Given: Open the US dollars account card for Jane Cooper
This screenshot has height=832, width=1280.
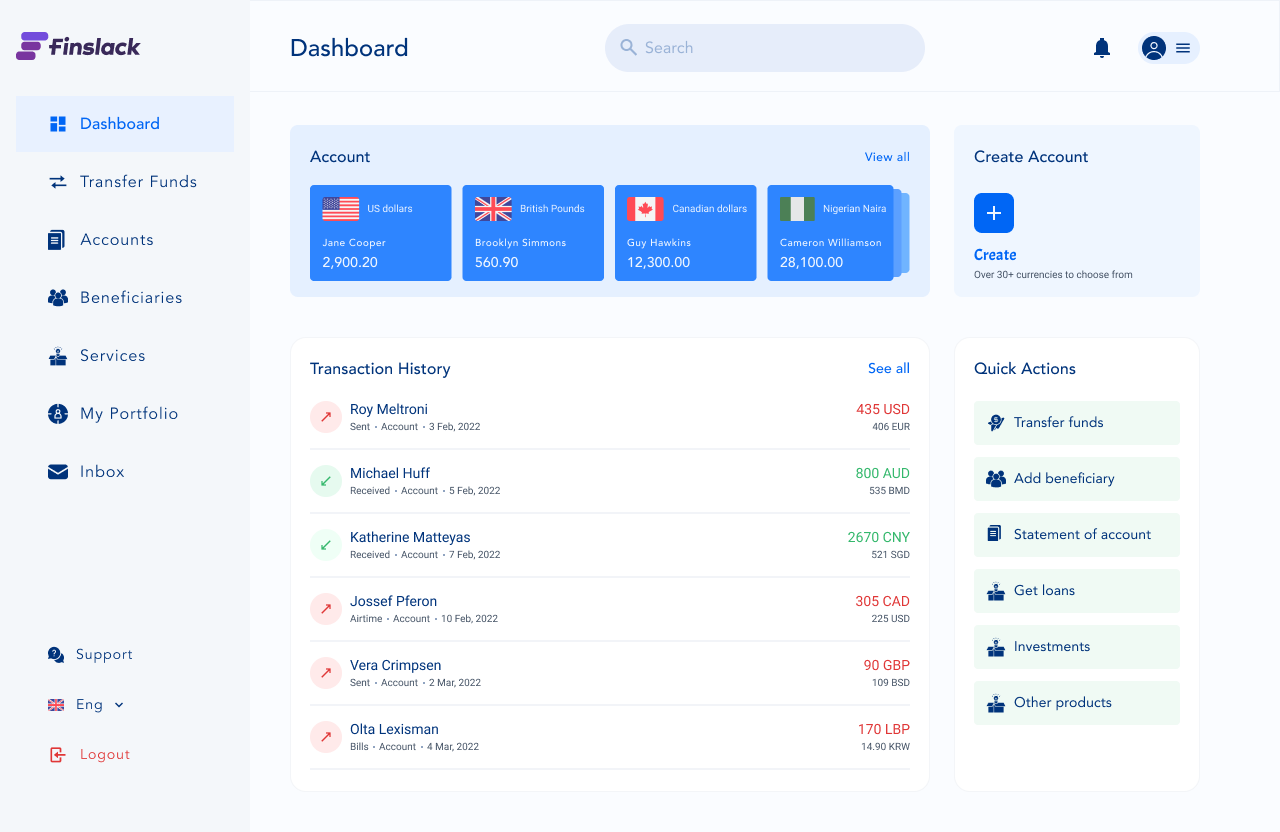Looking at the screenshot, I should click(380, 233).
